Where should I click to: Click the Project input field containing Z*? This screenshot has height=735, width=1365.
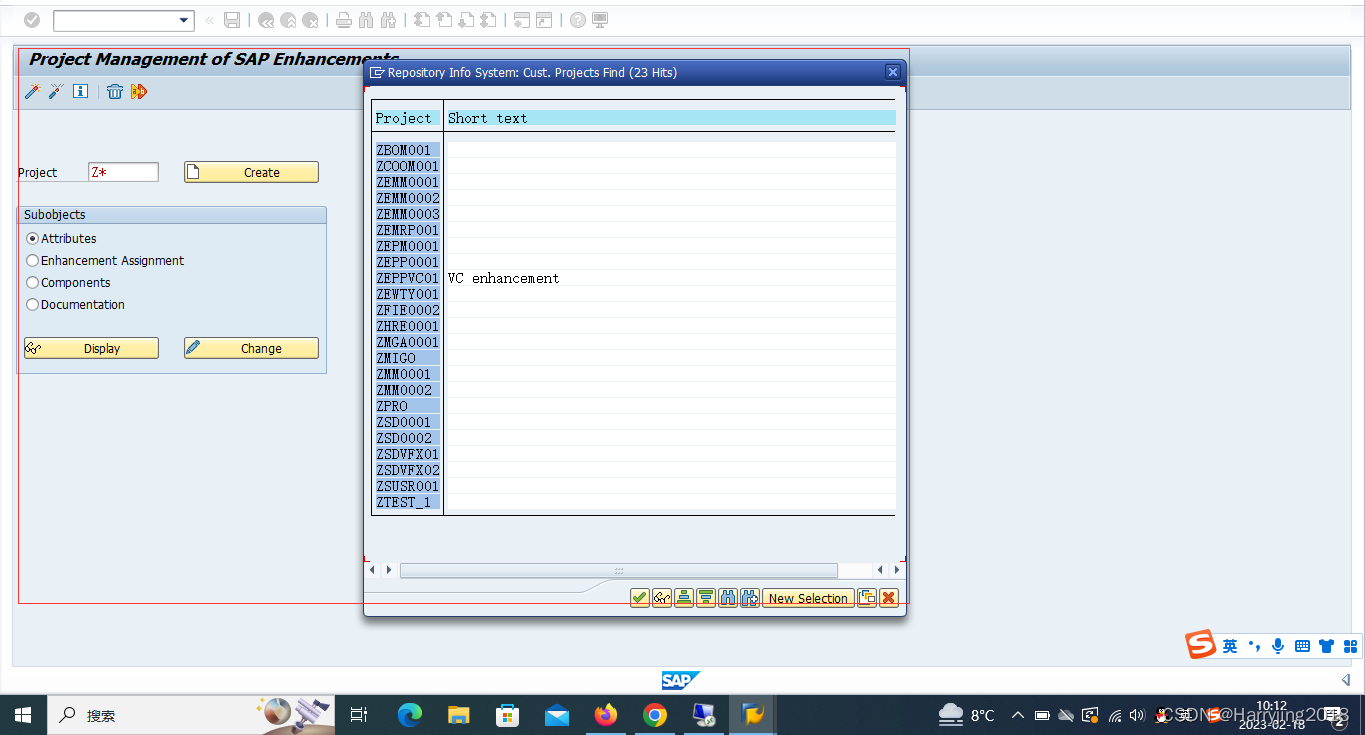point(123,172)
